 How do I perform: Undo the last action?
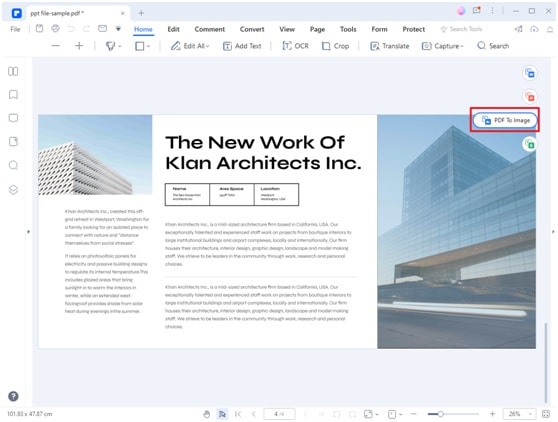pos(71,28)
